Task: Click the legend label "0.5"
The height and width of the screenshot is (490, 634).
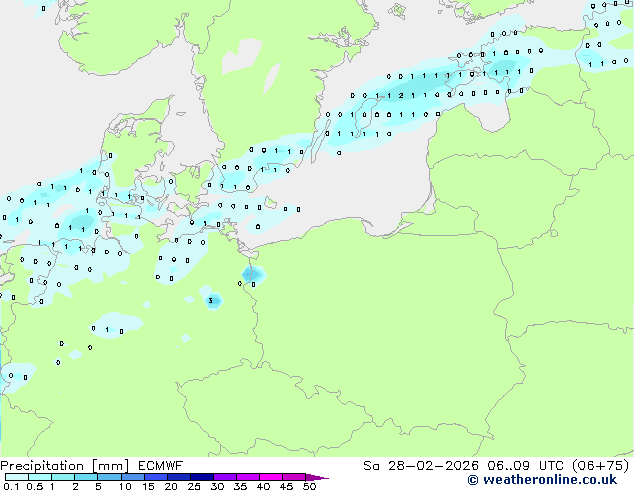Action: tap(35, 486)
